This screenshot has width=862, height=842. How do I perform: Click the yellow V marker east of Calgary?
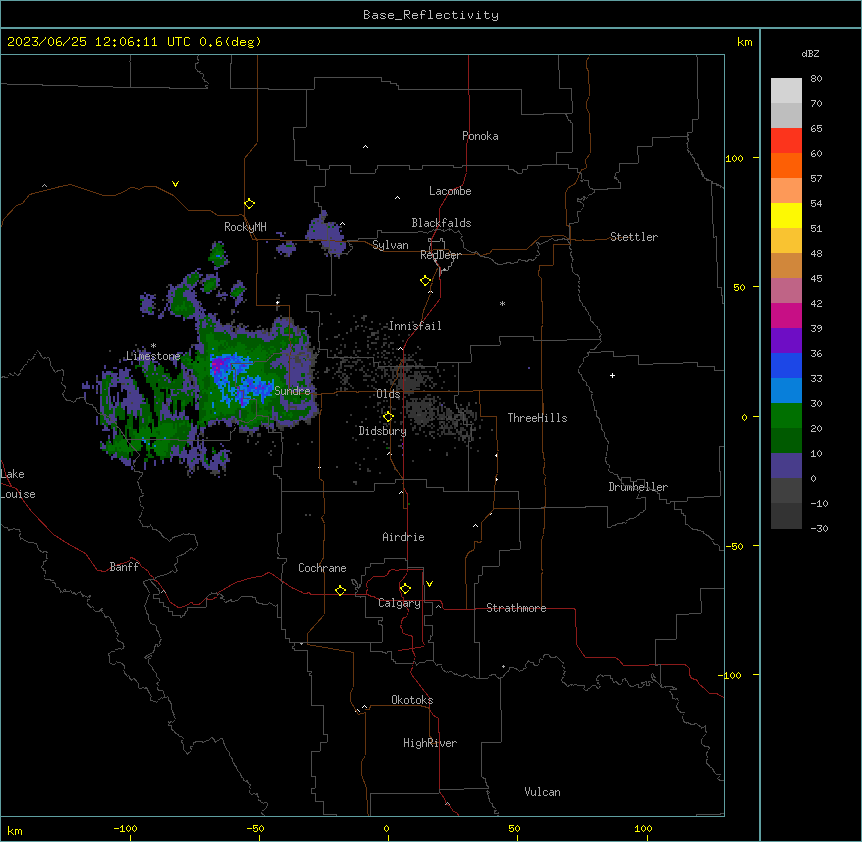(429, 584)
